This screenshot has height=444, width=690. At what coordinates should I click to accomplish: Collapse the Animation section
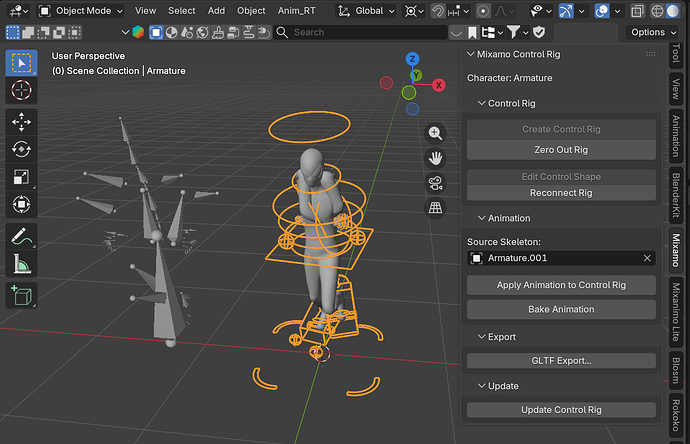(x=482, y=218)
